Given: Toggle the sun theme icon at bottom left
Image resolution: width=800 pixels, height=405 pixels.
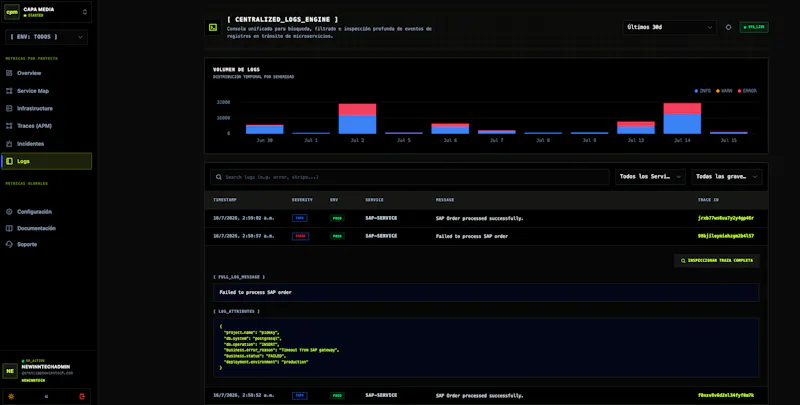Looking at the screenshot, I should [x=11, y=396].
